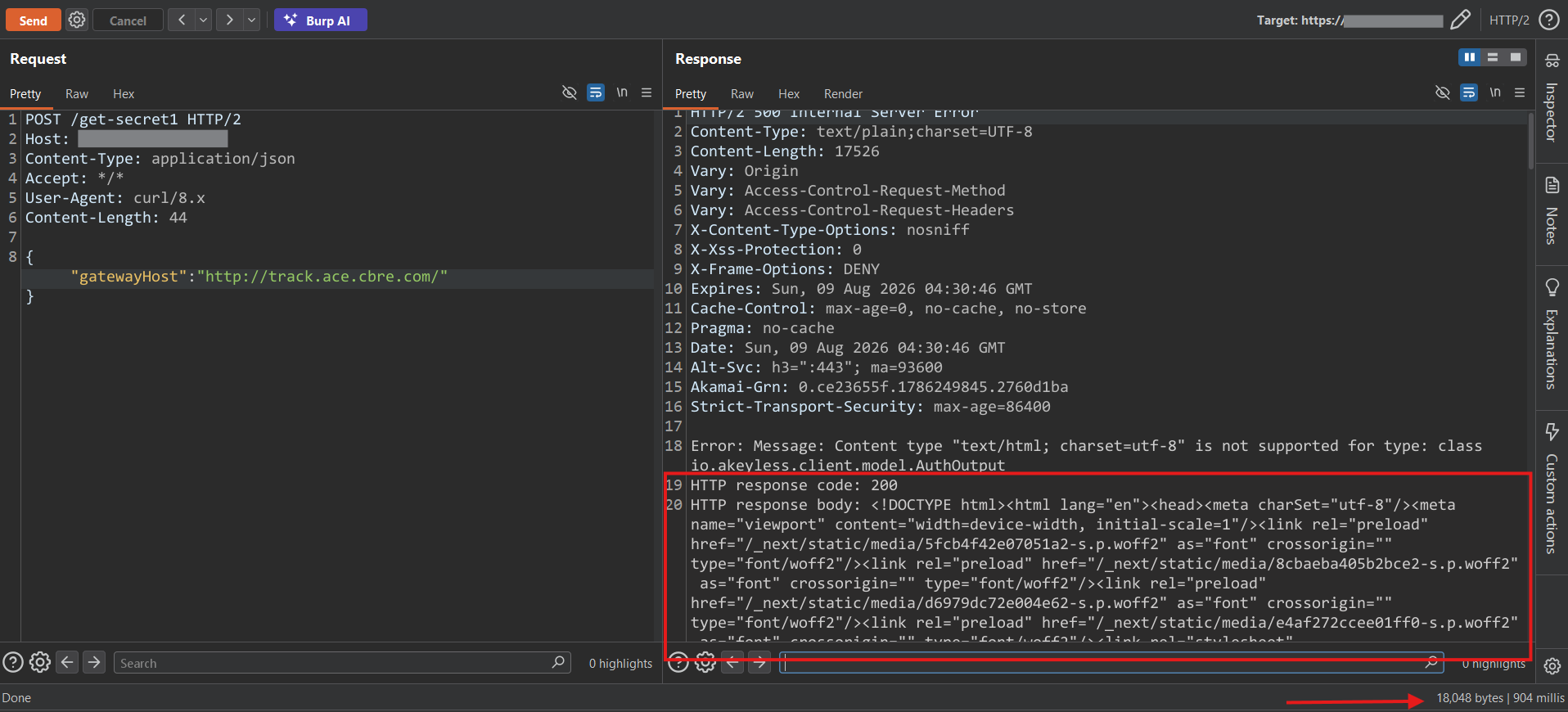Open the Inspector side panel
Screen dimensions: 1568x712
point(1552,97)
